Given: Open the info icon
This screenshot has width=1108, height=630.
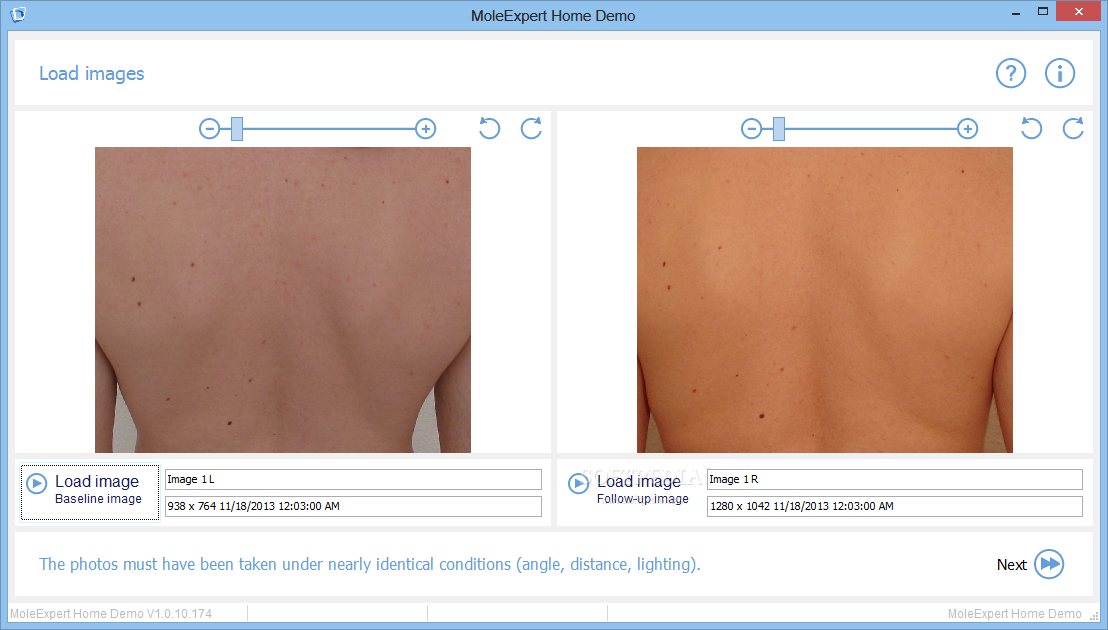Looking at the screenshot, I should pos(1059,73).
